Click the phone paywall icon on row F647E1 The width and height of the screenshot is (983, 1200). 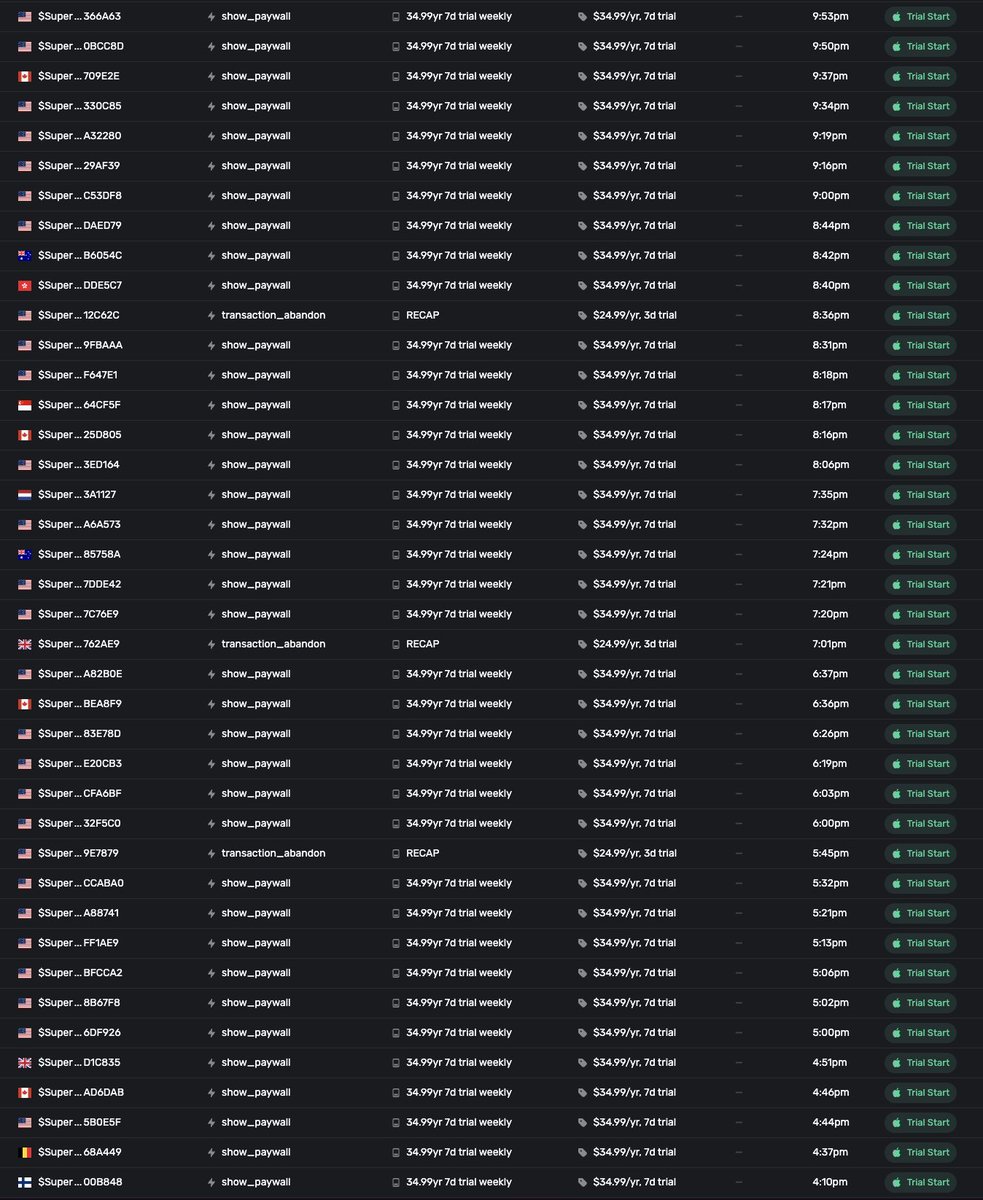396,375
